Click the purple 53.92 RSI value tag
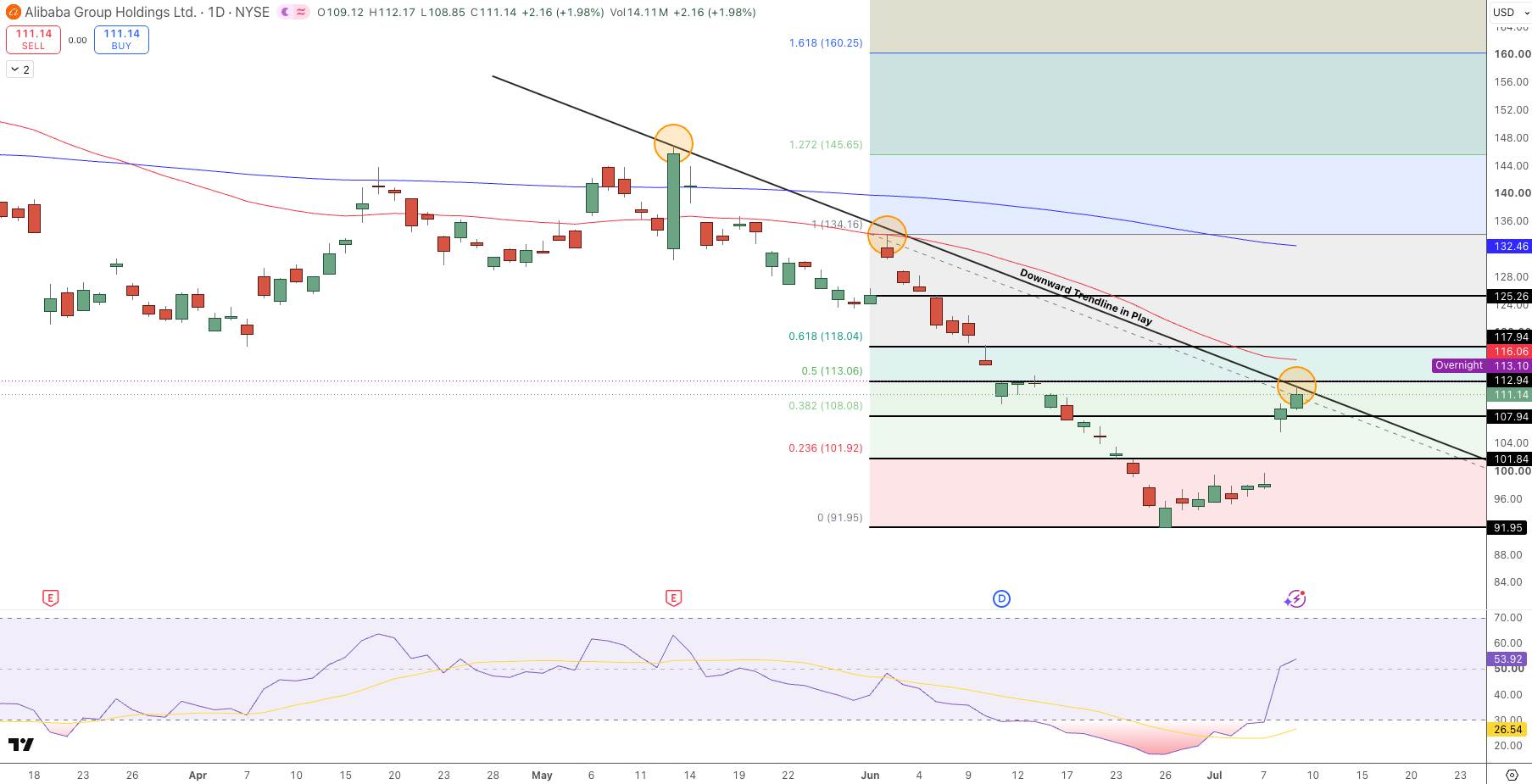Image resolution: width=1532 pixels, height=784 pixels. point(1508,659)
